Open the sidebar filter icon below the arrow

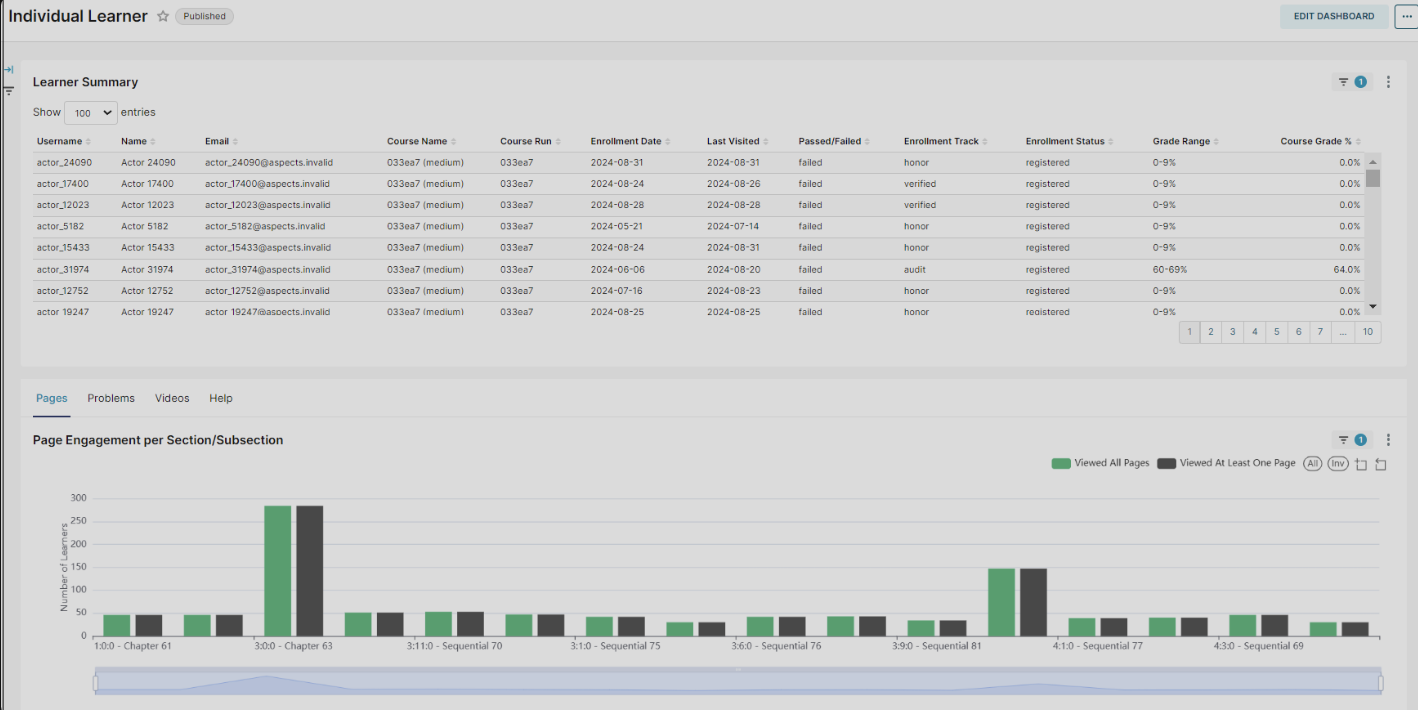pyautogui.click(x=8, y=90)
